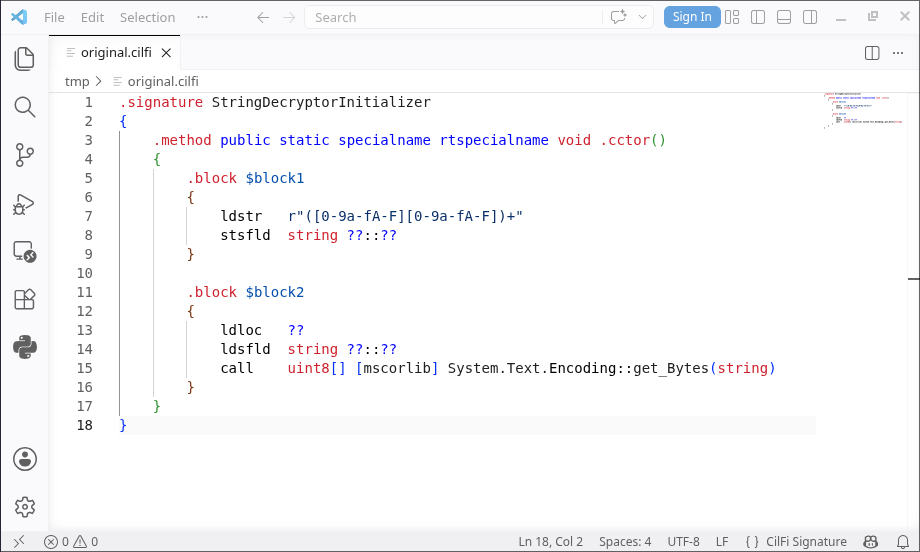Open remote window indicator in status bar
The width and height of the screenshot is (920, 552).
click(19, 541)
